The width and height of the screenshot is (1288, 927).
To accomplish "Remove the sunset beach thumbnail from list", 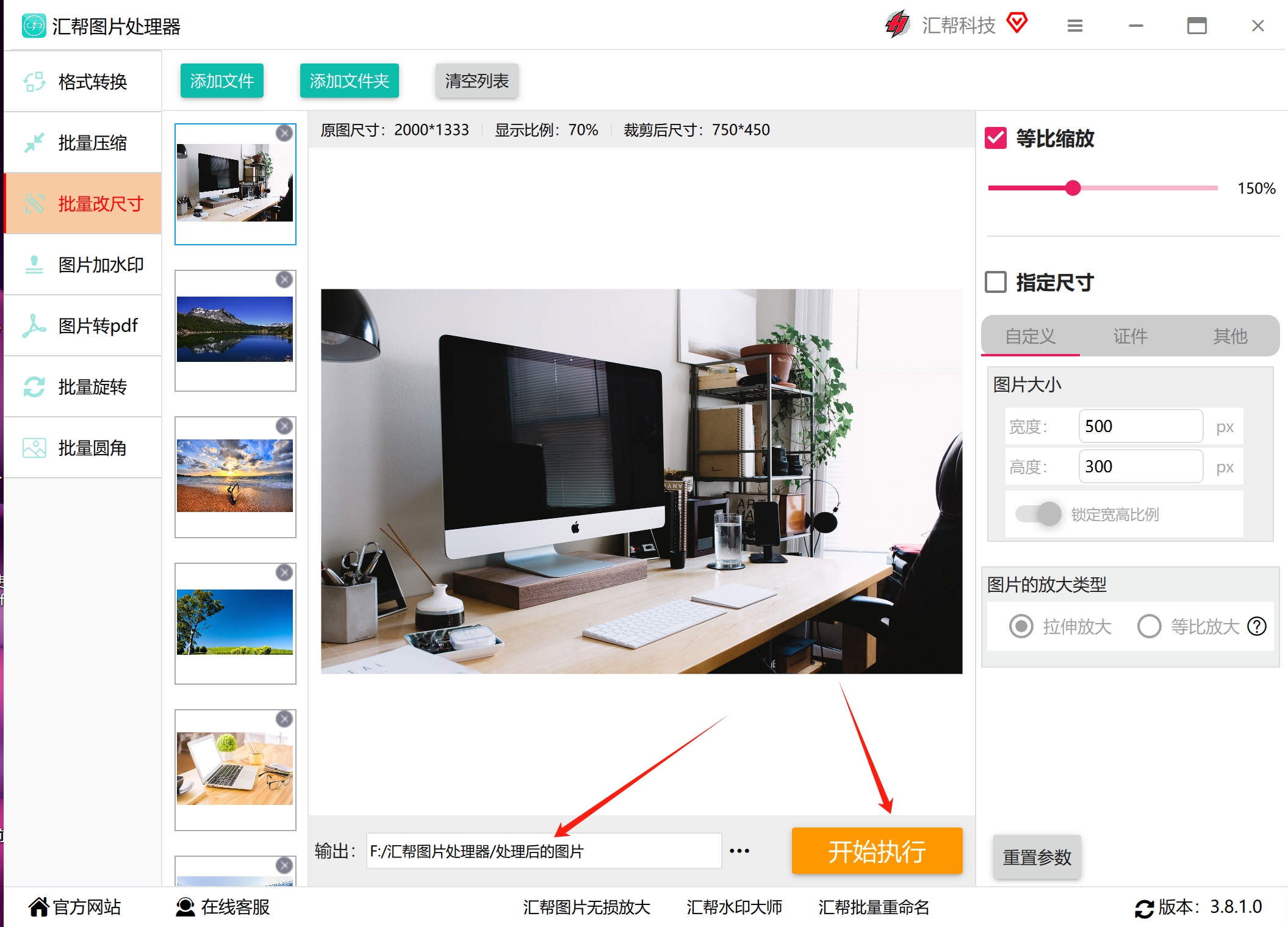I will [x=284, y=426].
